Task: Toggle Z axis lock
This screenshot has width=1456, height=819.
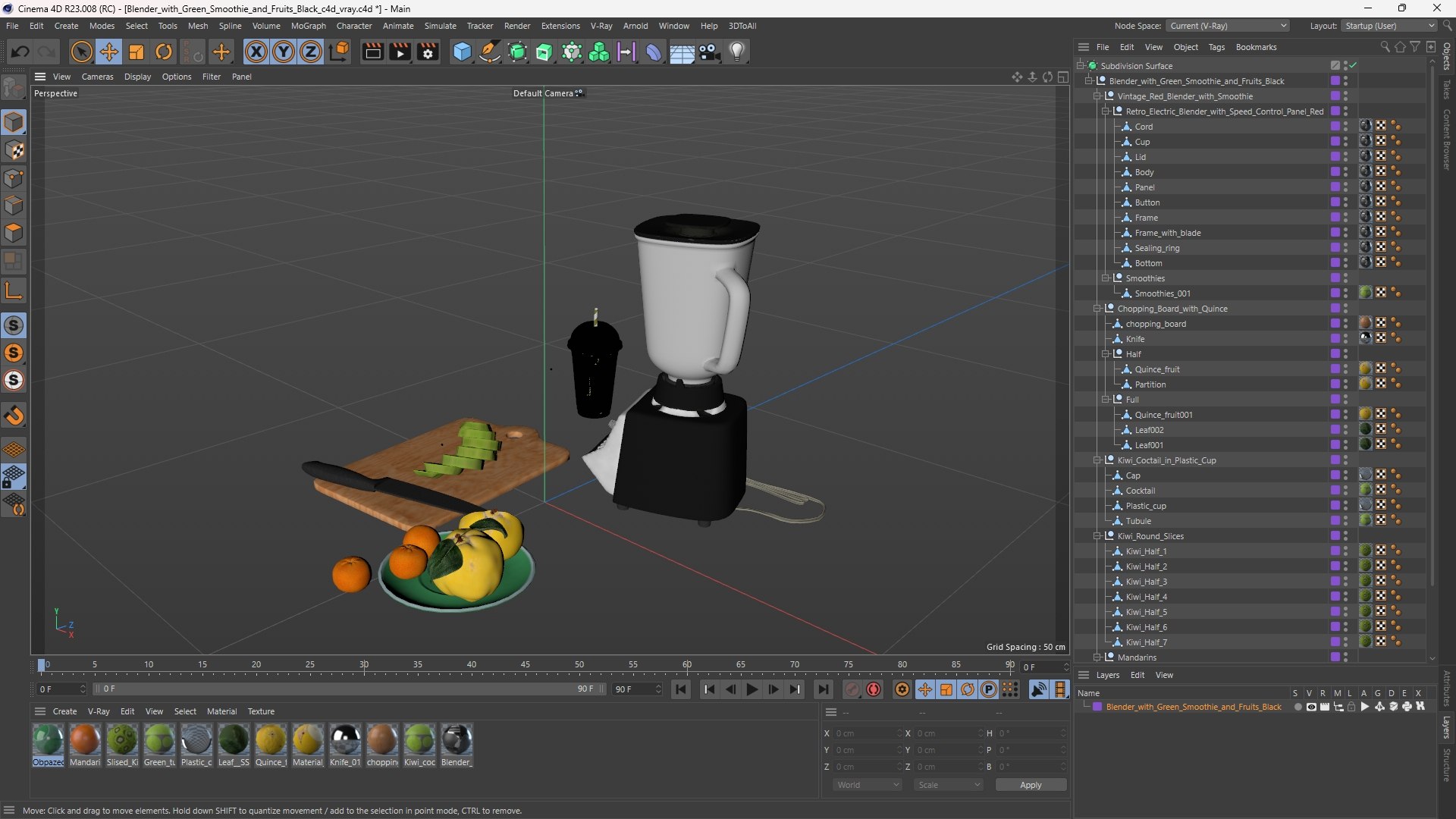Action: pyautogui.click(x=311, y=52)
